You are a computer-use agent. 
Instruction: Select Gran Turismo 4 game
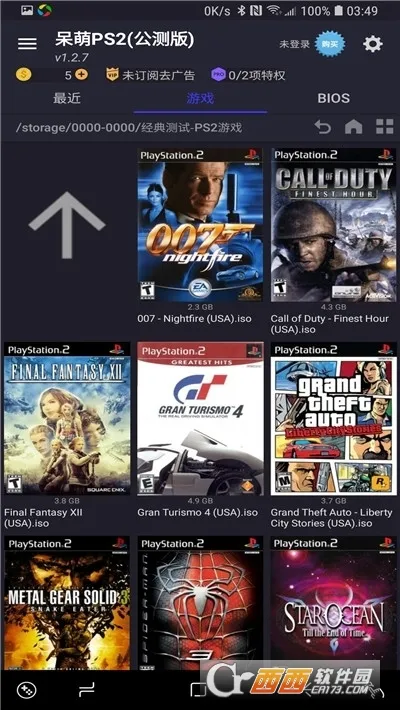pyautogui.click(x=200, y=418)
